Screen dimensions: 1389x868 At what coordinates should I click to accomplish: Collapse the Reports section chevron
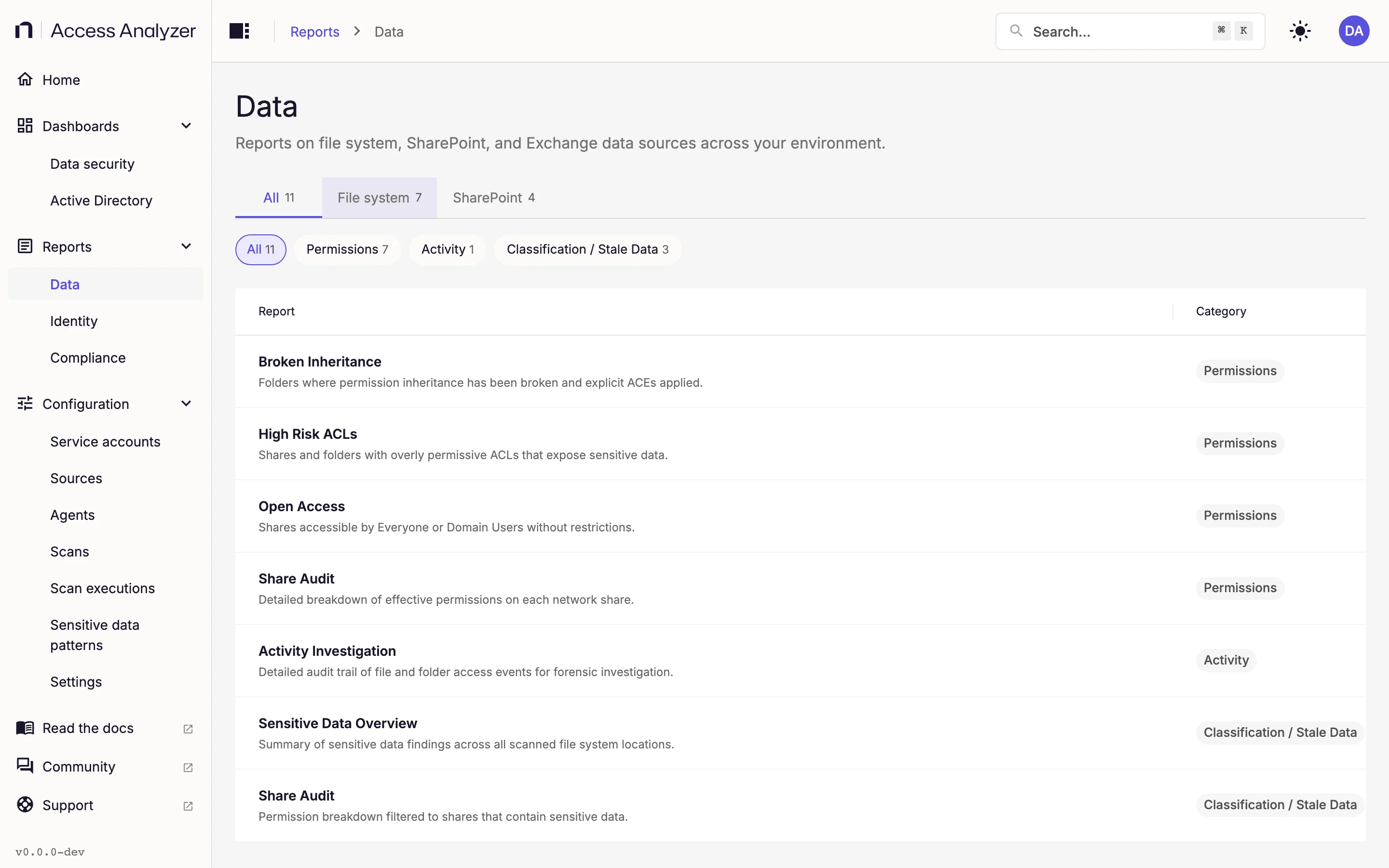pyautogui.click(x=186, y=246)
